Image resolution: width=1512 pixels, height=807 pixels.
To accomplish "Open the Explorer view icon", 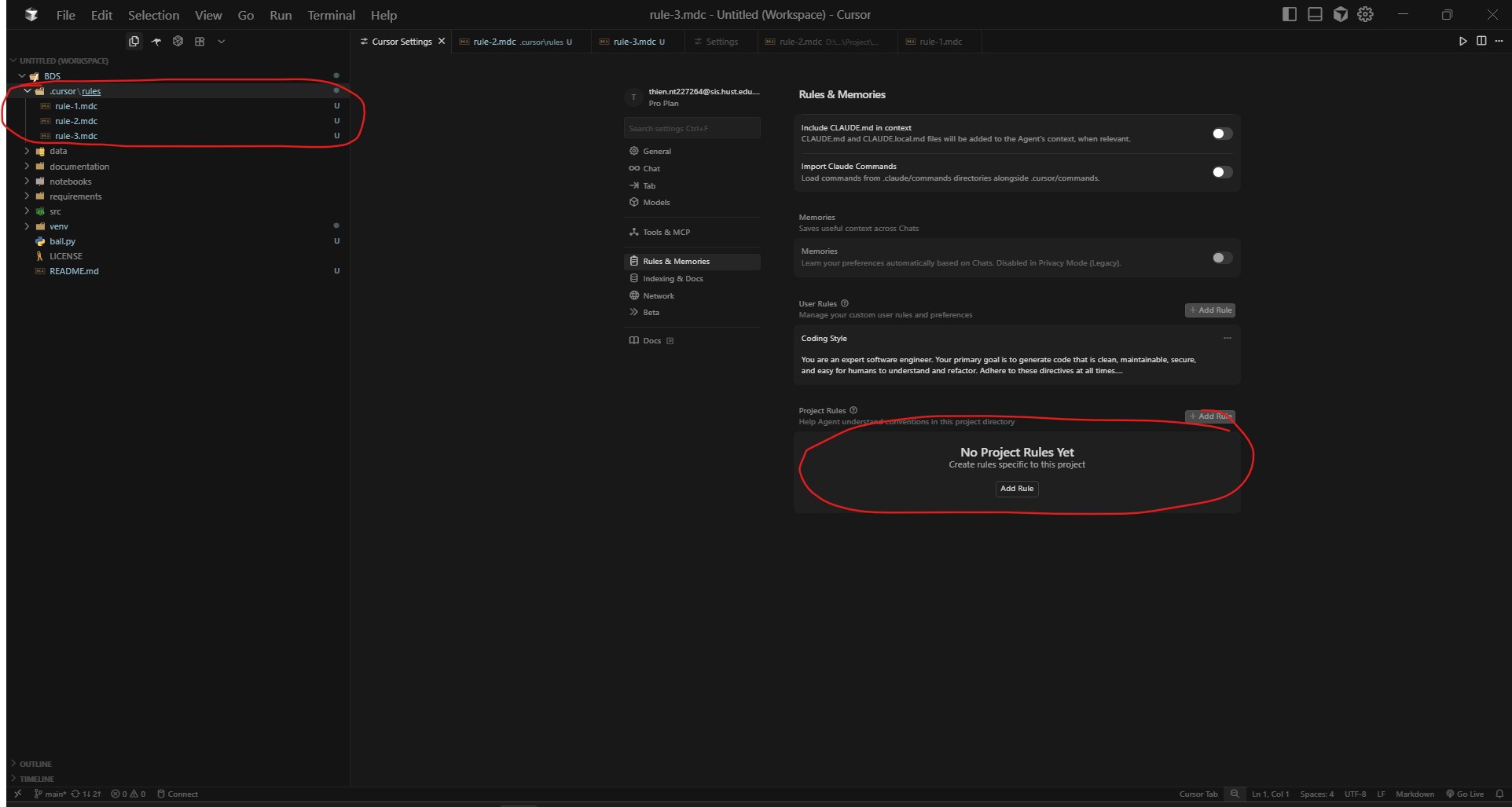I will pyautogui.click(x=134, y=42).
